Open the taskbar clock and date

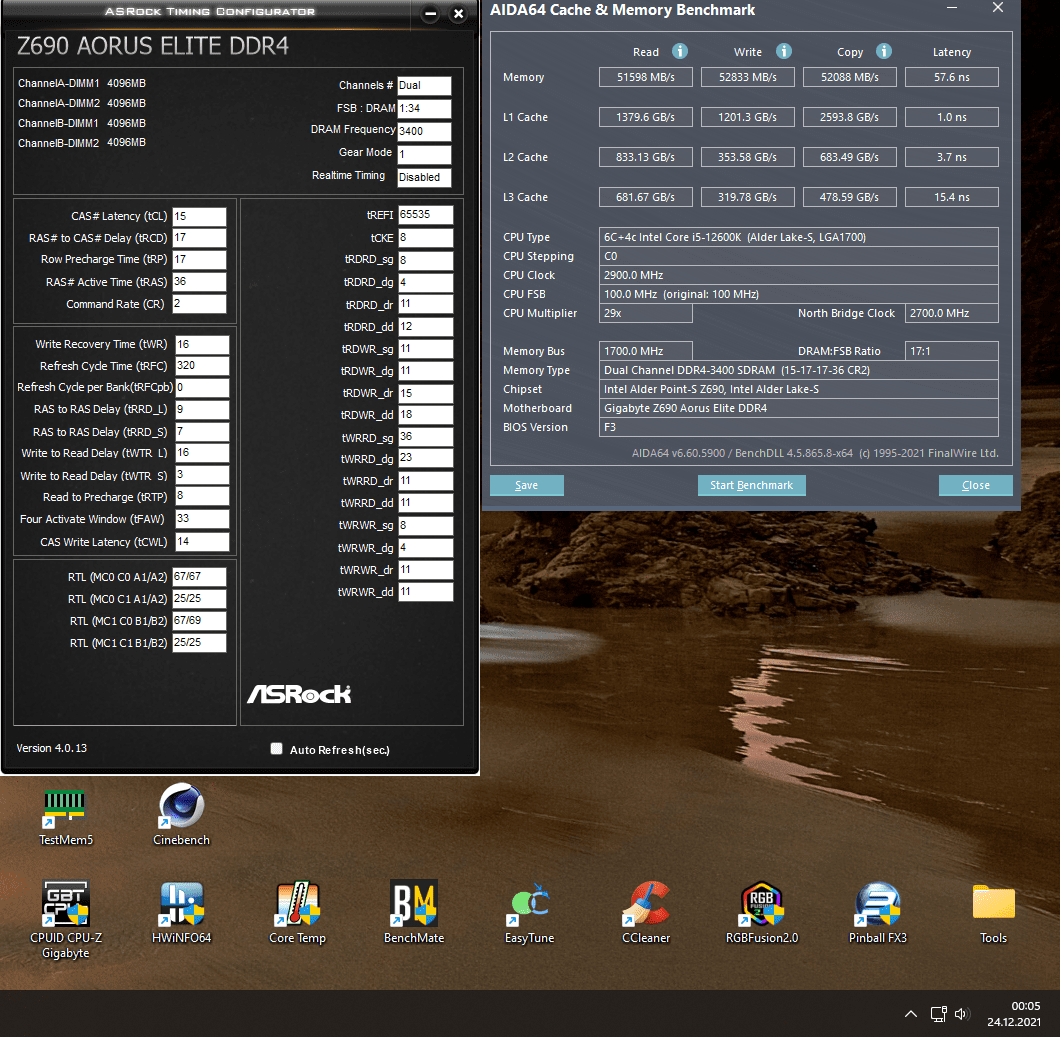1013,1013
